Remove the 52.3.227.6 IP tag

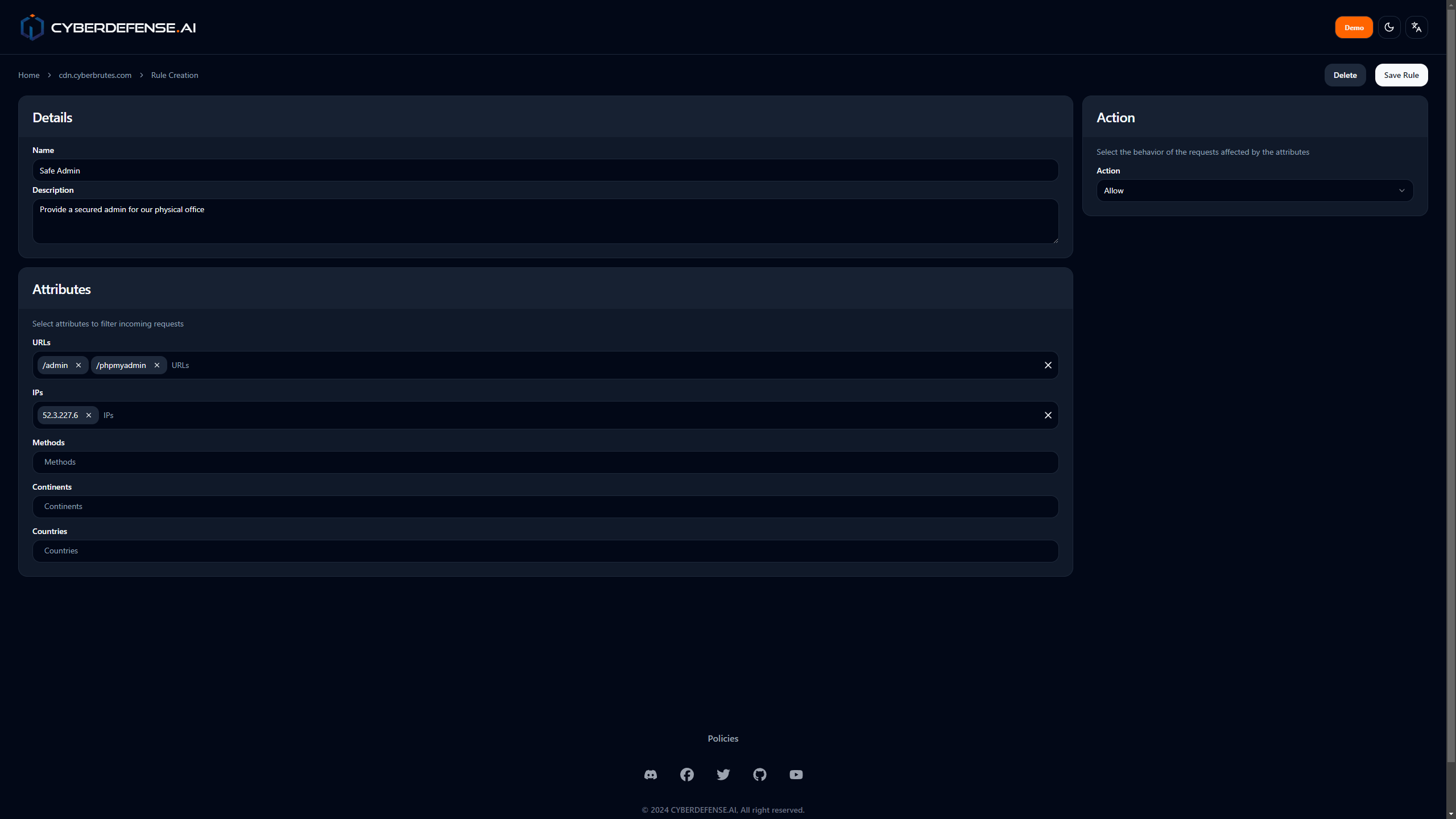[x=89, y=415]
